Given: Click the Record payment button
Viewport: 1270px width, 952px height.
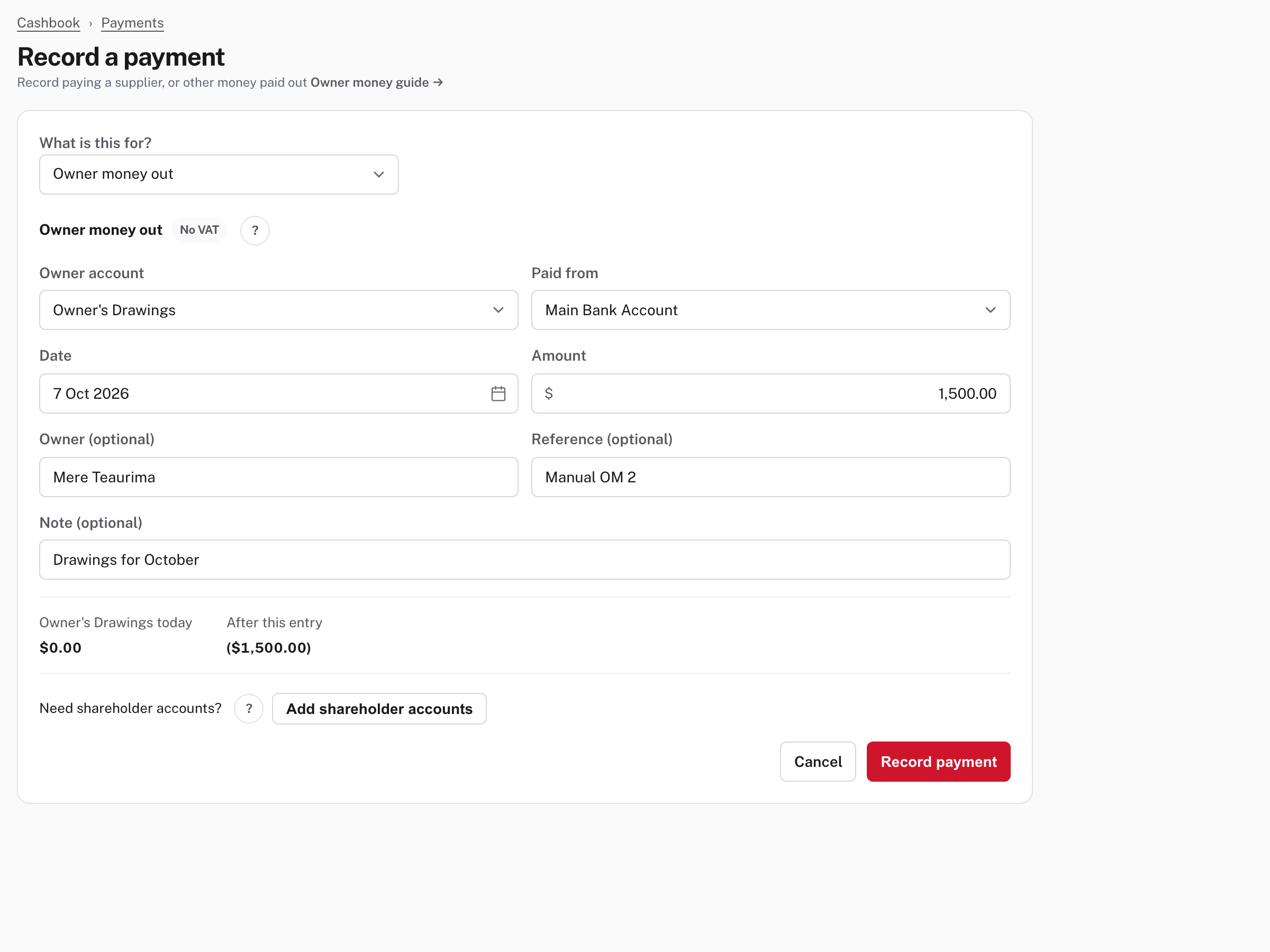Looking at the screenshot, I should coord(938,762).
